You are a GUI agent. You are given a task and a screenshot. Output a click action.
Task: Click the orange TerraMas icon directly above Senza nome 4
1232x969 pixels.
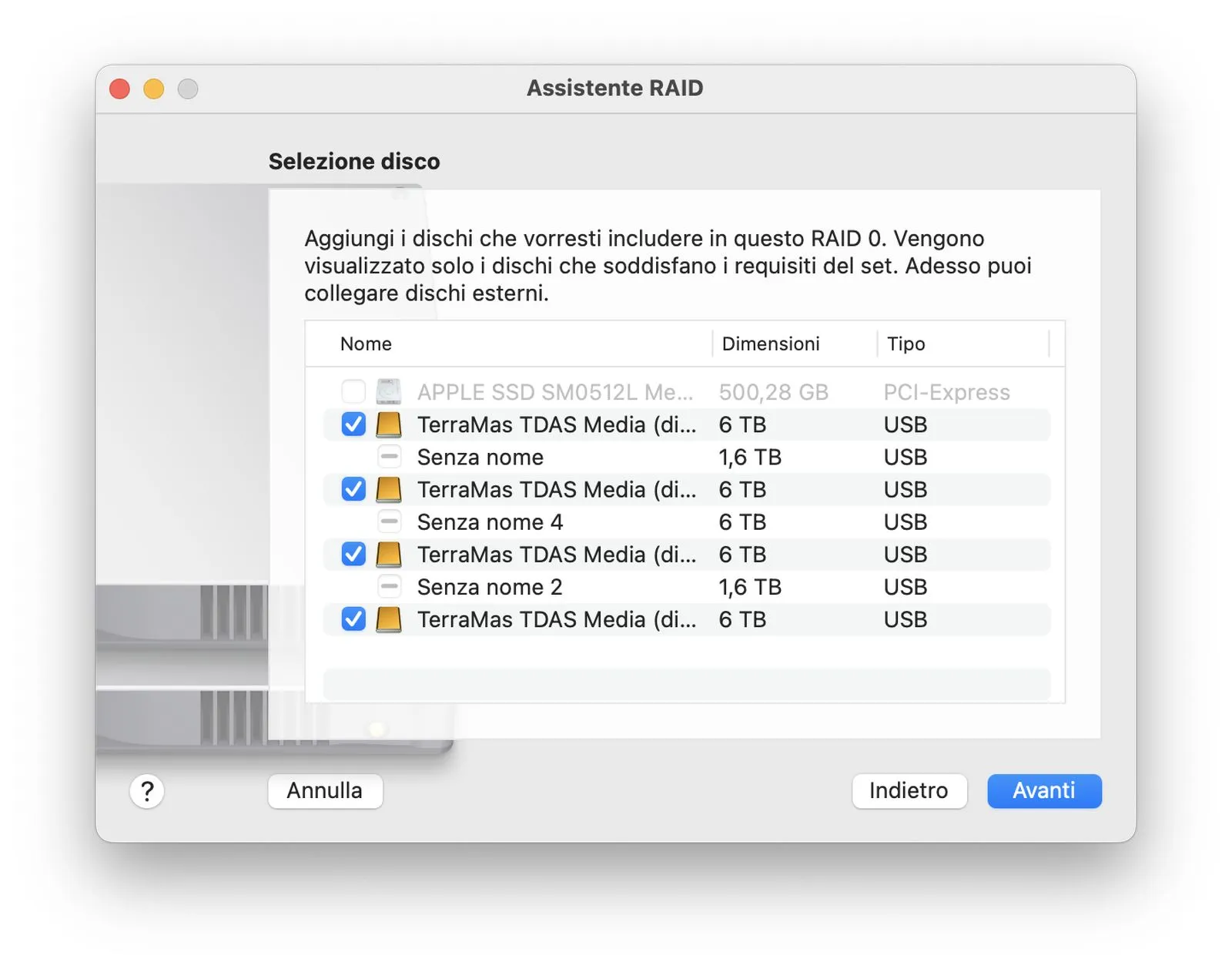[389, 489]
